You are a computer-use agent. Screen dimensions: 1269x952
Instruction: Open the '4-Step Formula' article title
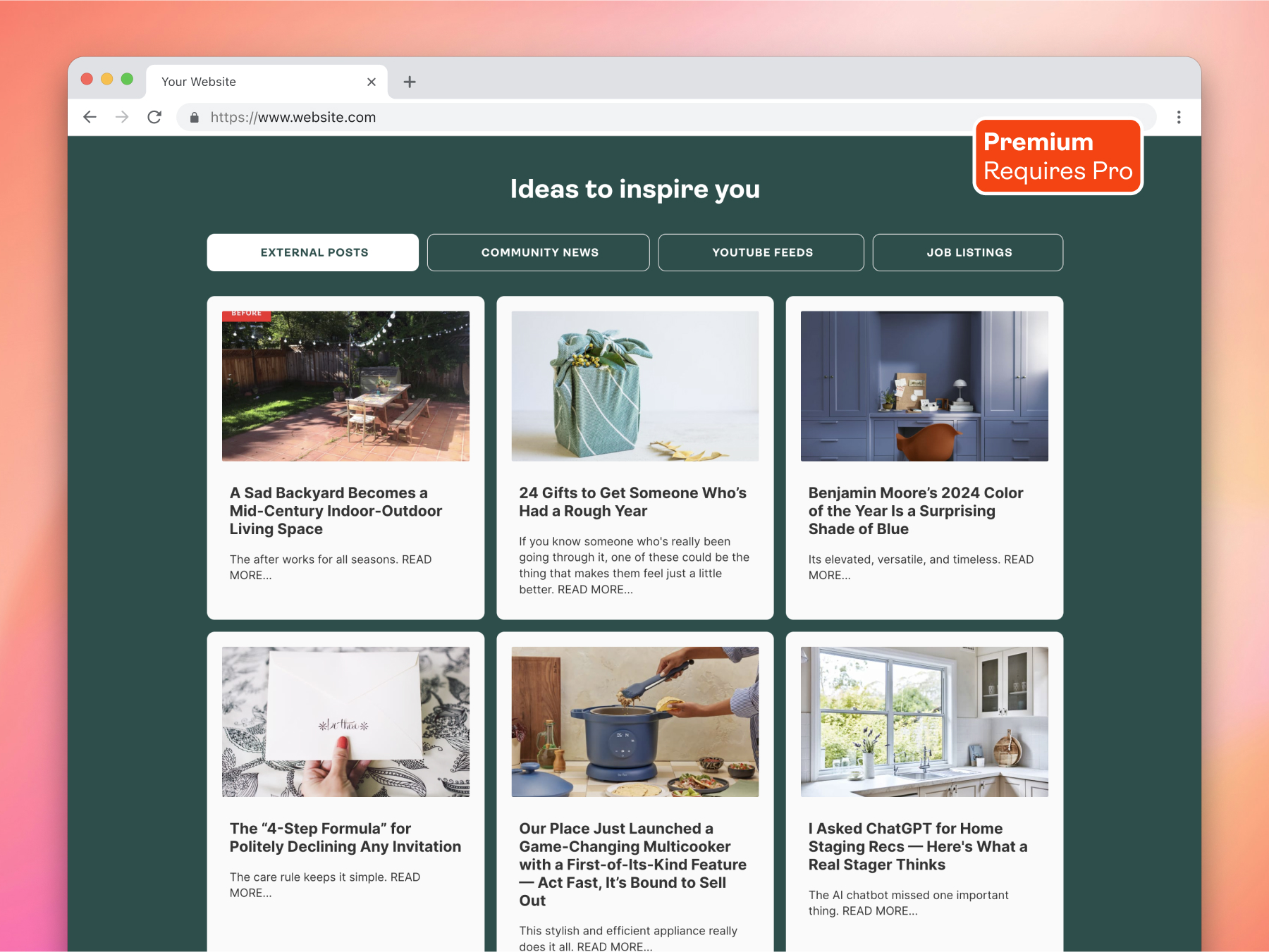pyautogui.click(x=345, y=837)
